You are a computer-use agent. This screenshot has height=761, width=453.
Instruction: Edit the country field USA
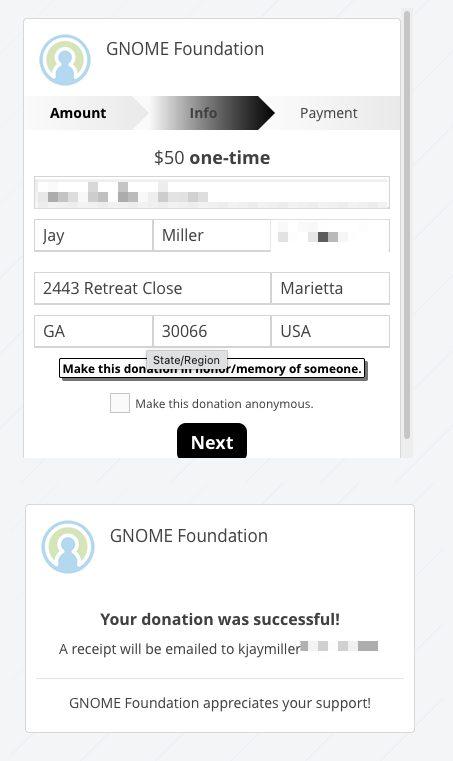(x=330, y=331)
